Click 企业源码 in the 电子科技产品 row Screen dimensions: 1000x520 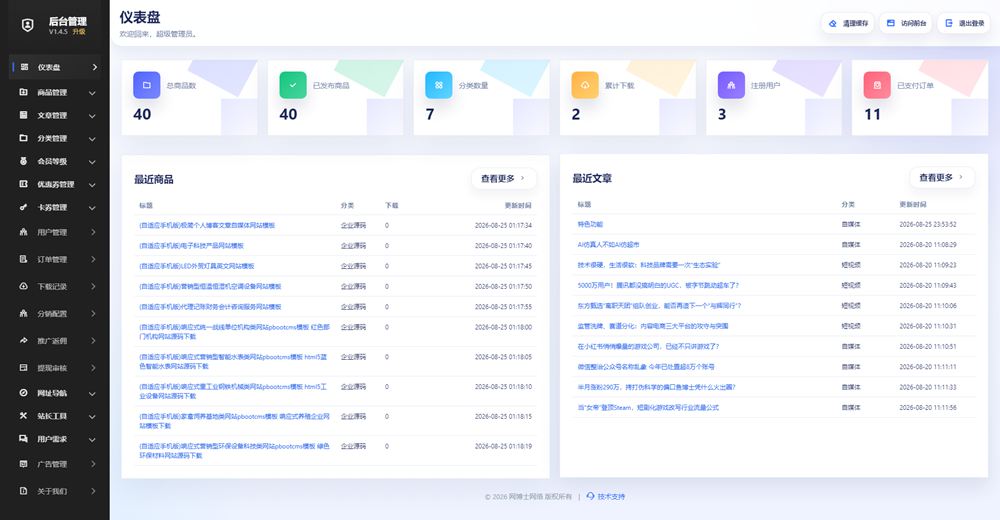(x=353, y=246)
